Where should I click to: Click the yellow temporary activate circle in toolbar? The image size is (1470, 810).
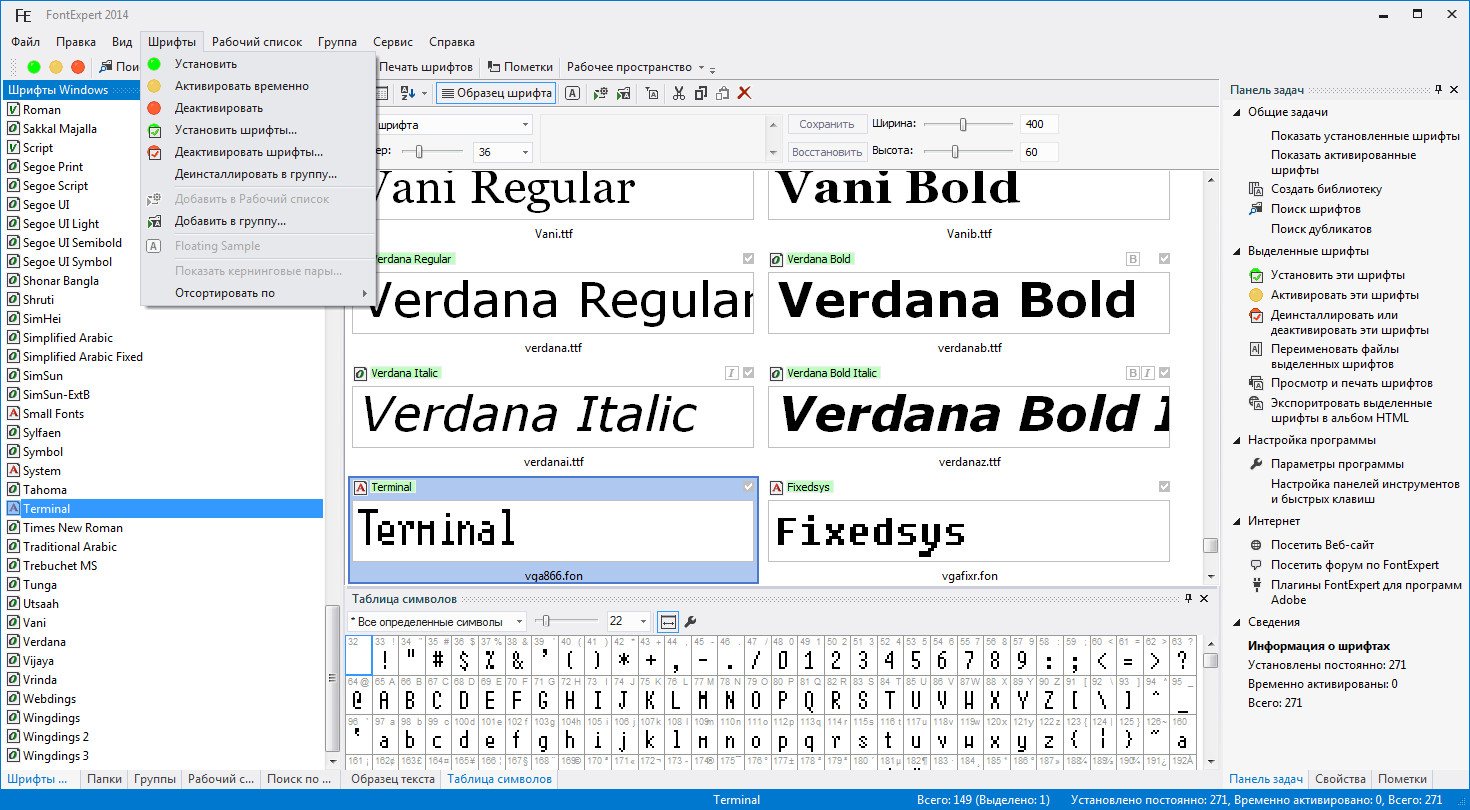tap(56, 67)
